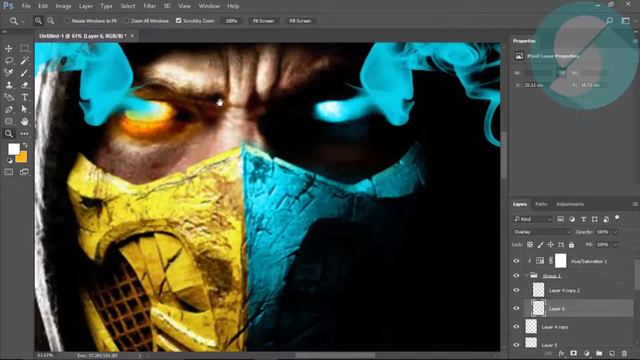
Task: Choose Zoom In mode in options bar
Action: coord(38,20)
